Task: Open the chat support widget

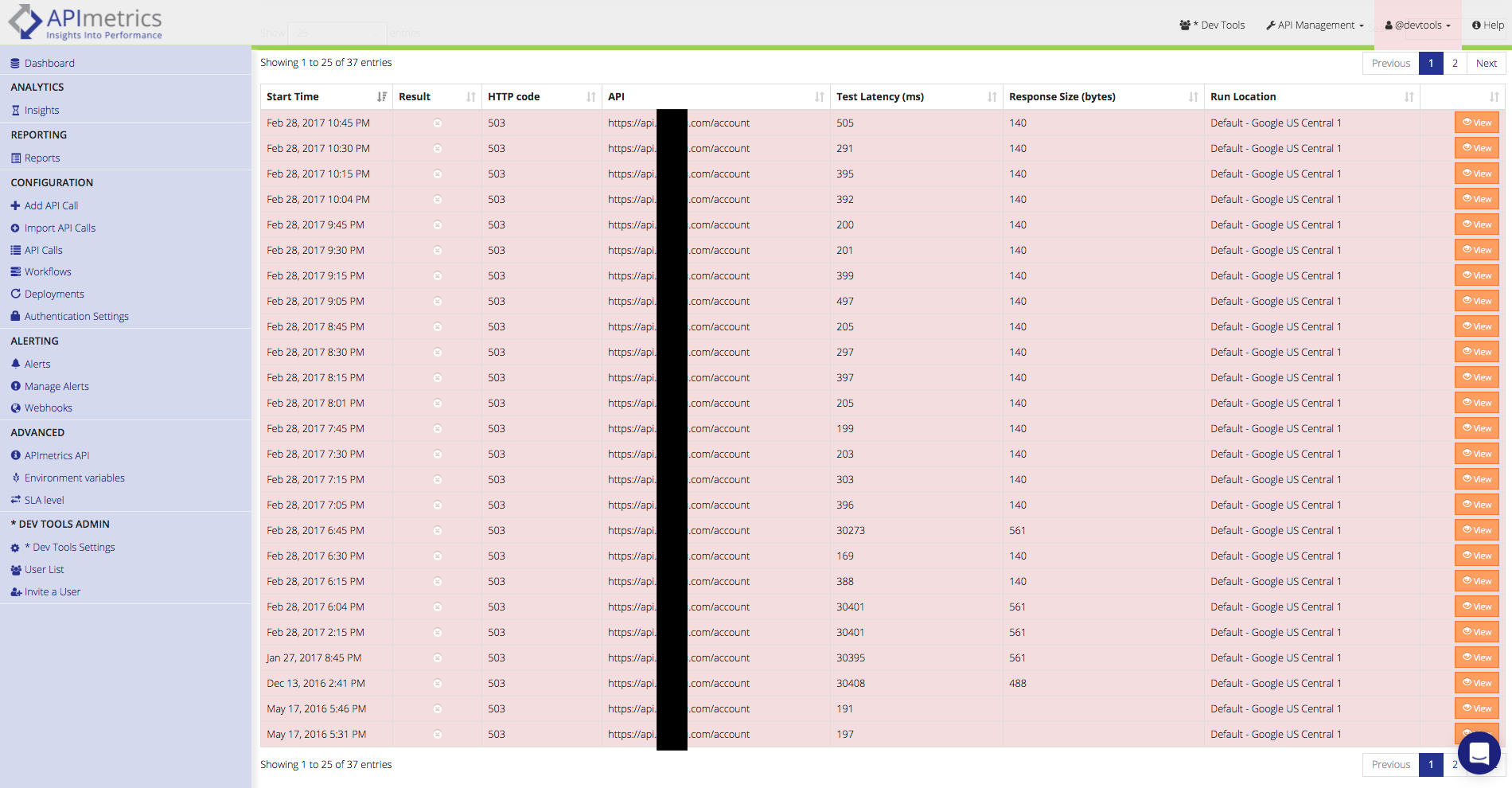Action: click(1479, 752)
